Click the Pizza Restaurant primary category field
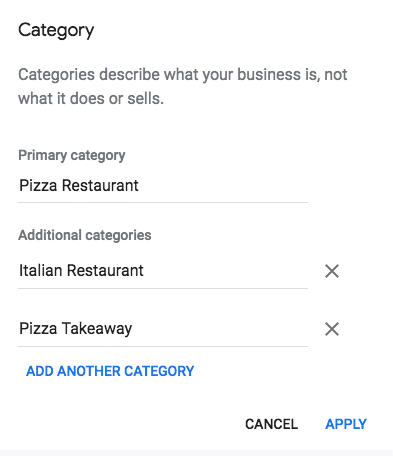 click(163, 186)
